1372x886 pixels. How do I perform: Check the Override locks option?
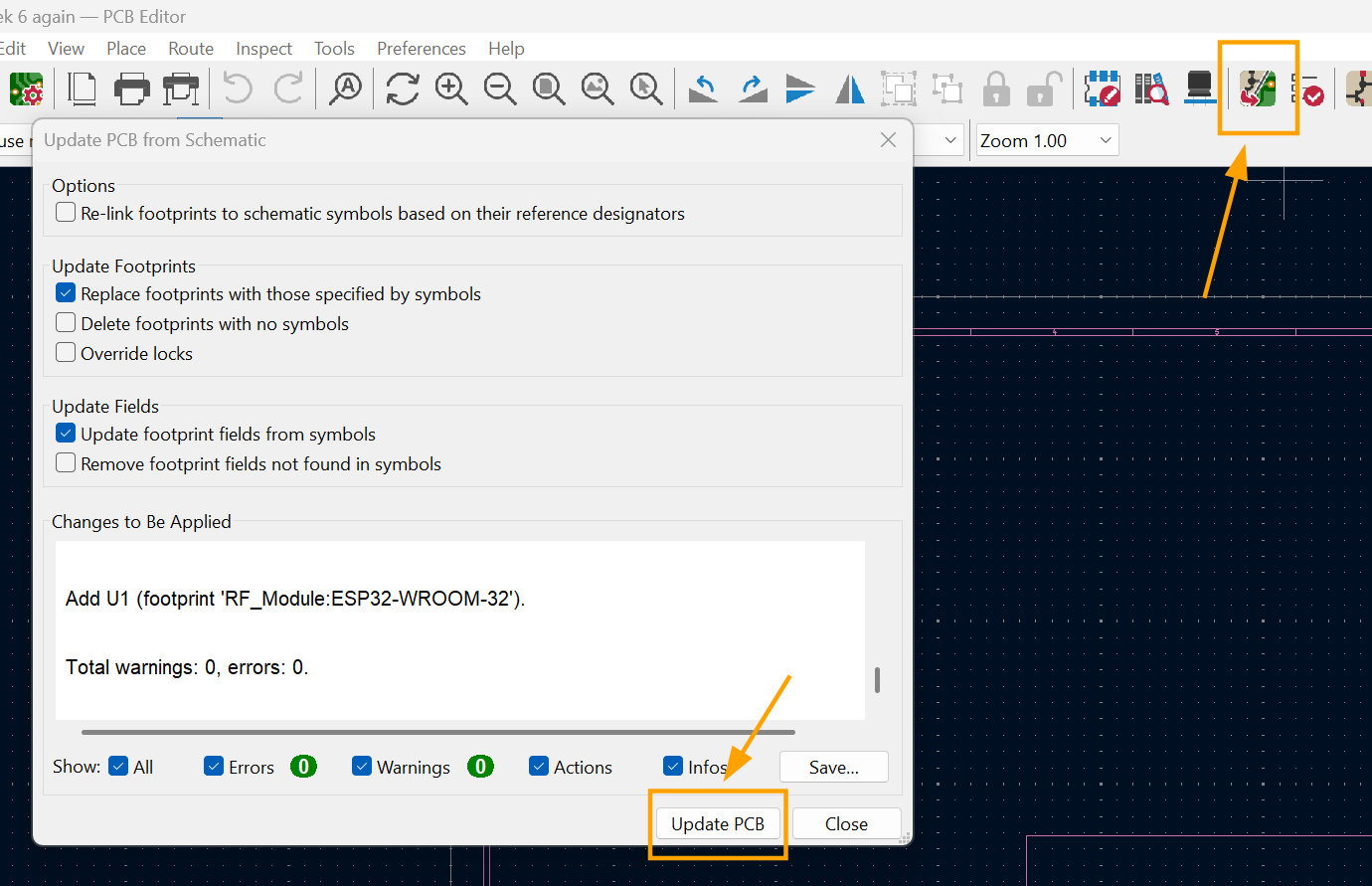[x=65, y=351]
